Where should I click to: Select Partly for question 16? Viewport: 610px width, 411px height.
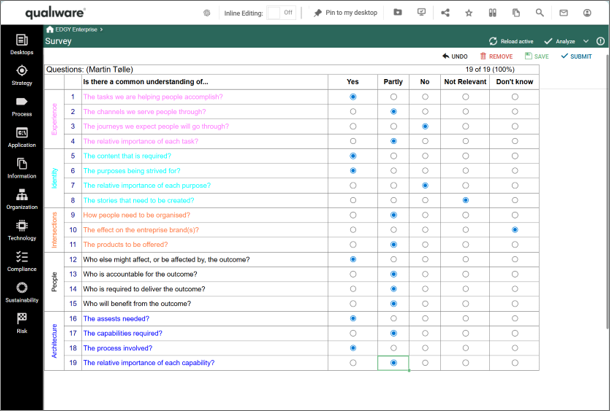click(x=393, y=319)
